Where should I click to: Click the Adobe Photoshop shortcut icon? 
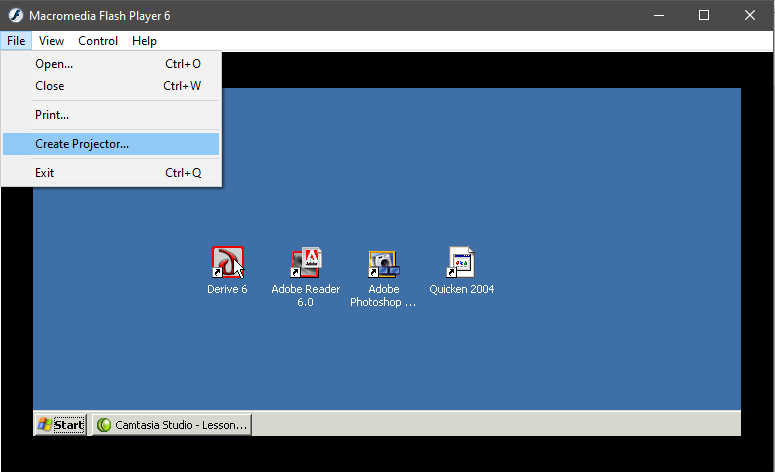(384, 264)
